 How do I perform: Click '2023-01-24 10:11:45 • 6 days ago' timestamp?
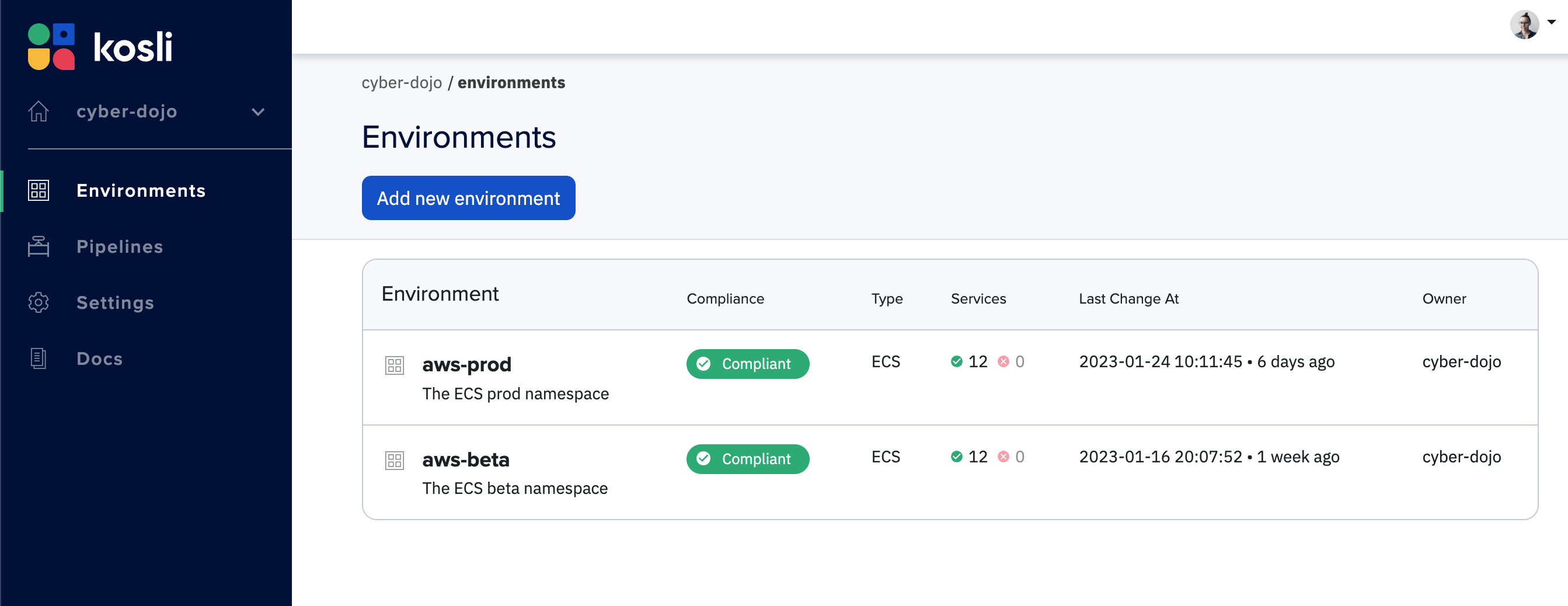point(1207,362)
